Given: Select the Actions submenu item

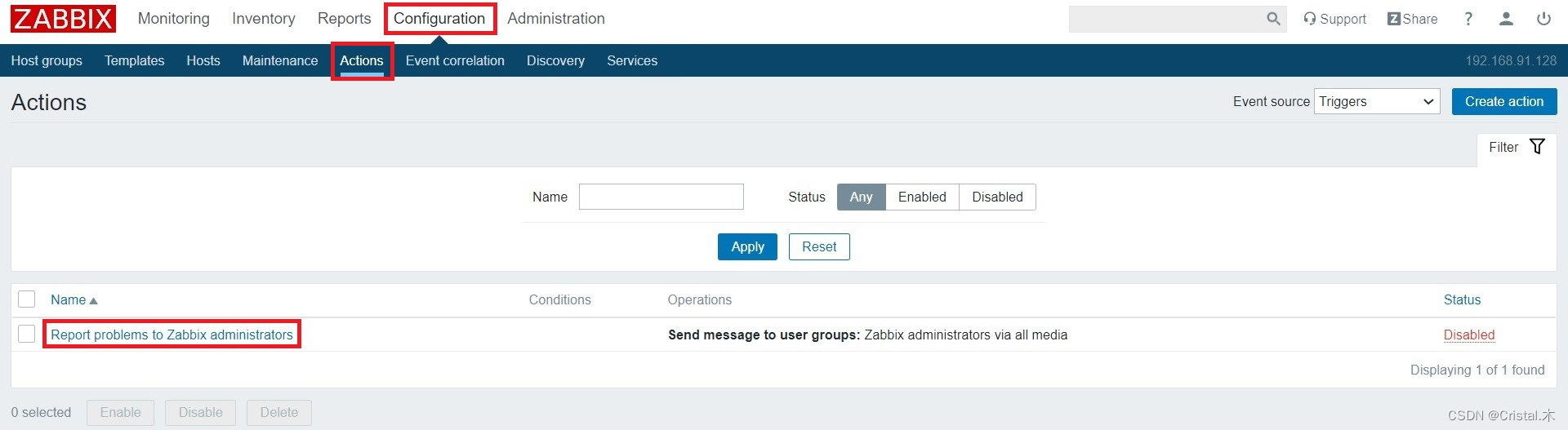Looking at the screenshot, I should [x=362, y=61].
